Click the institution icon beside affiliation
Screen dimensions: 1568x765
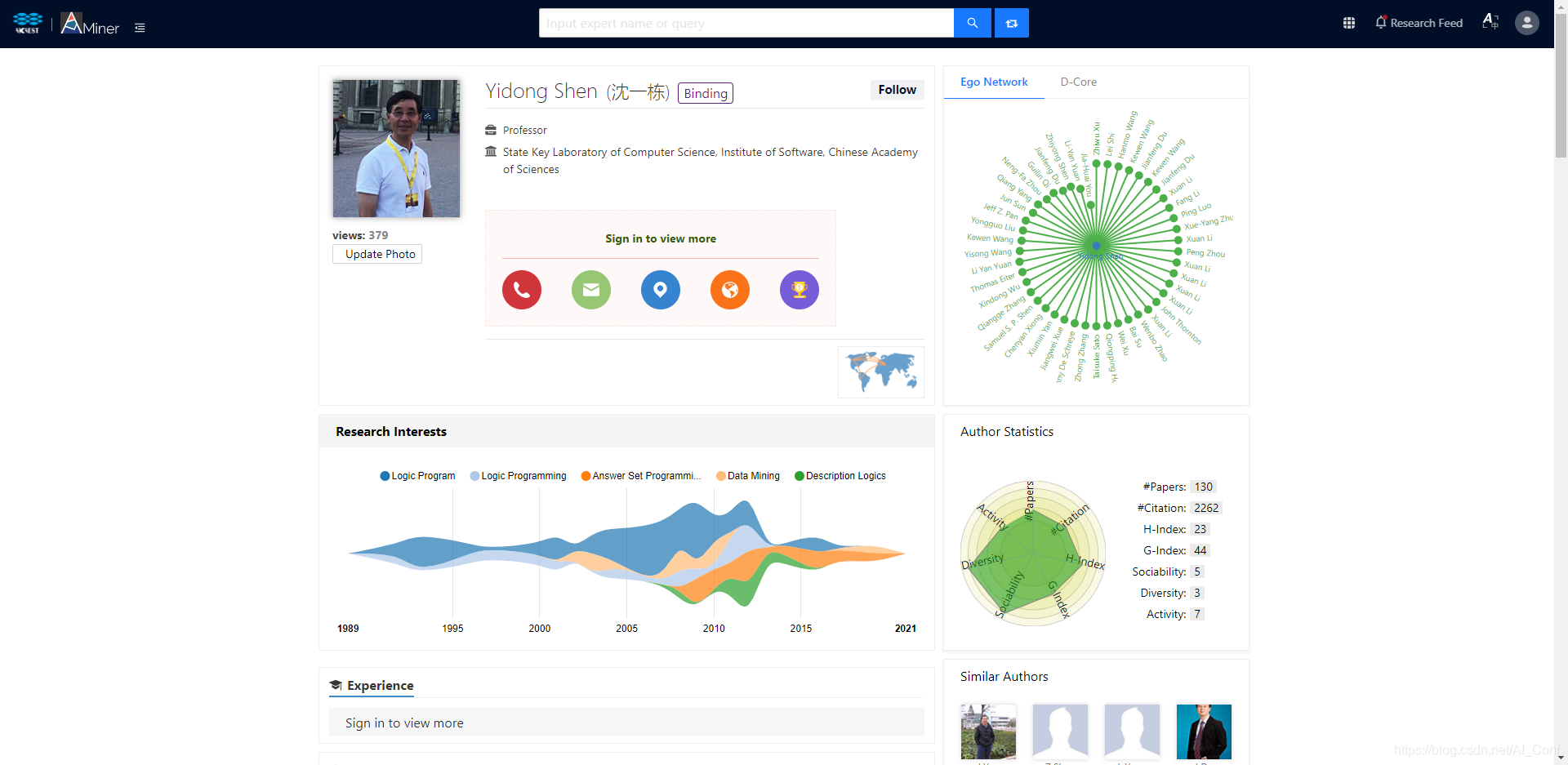491,151
